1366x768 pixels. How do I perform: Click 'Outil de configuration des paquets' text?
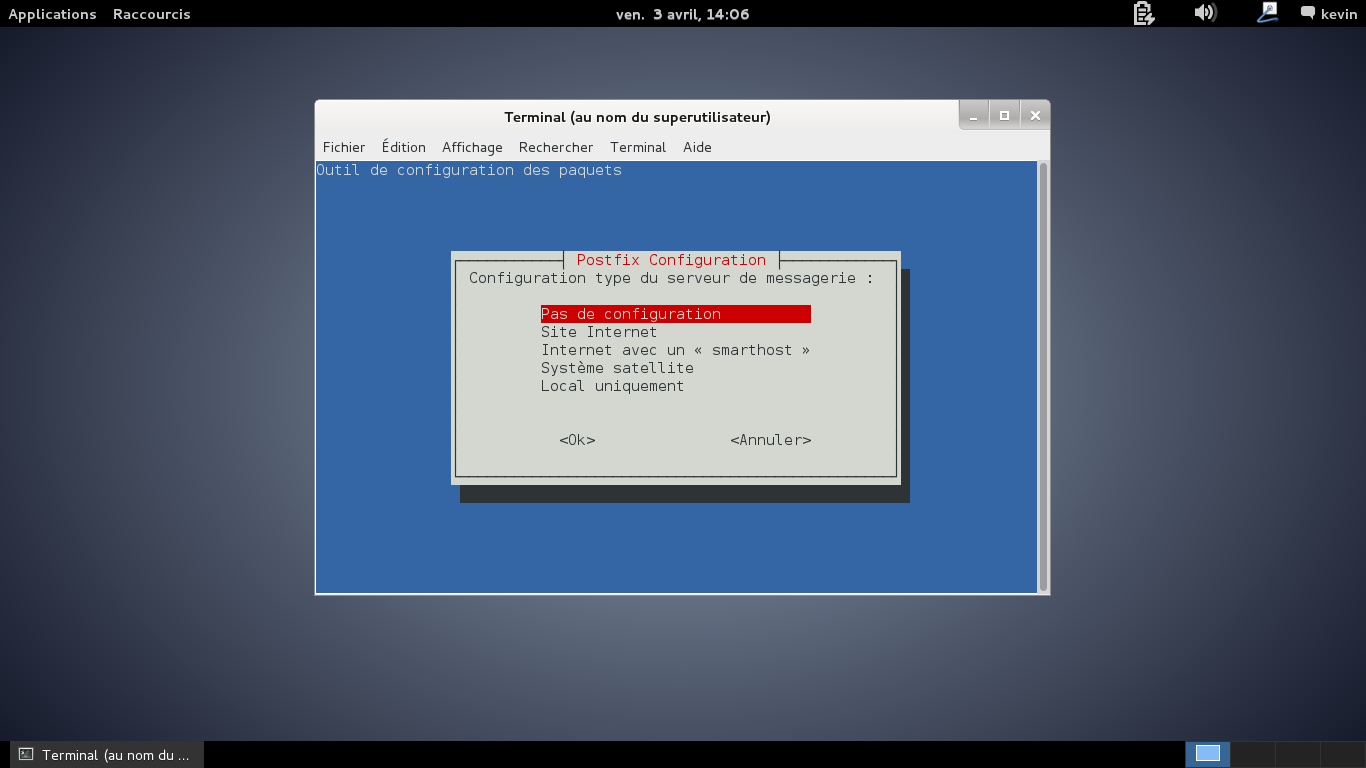click(469, 170)
